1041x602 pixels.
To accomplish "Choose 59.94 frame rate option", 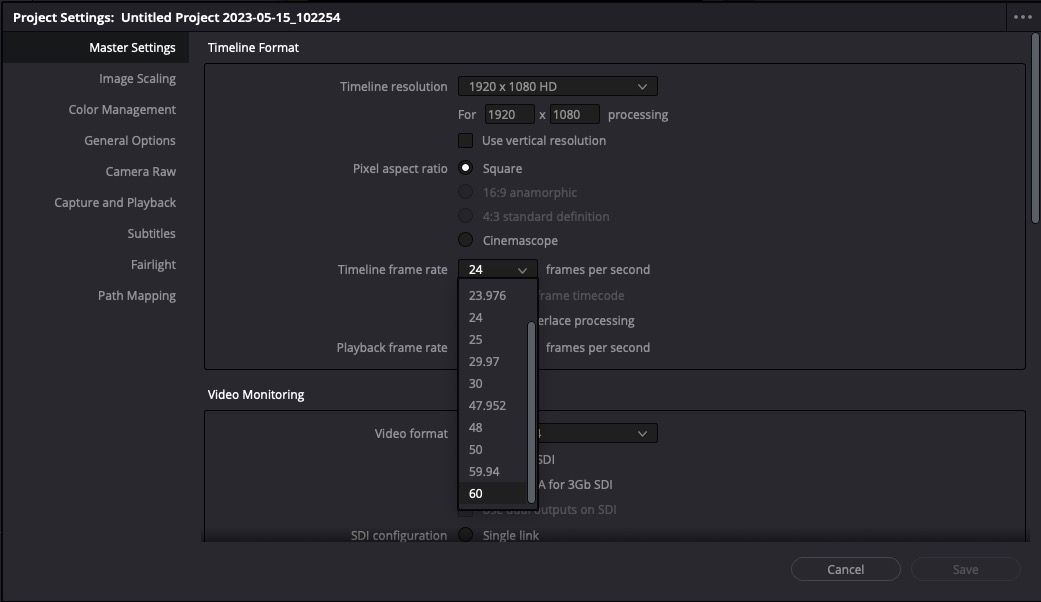I will 484,471.
